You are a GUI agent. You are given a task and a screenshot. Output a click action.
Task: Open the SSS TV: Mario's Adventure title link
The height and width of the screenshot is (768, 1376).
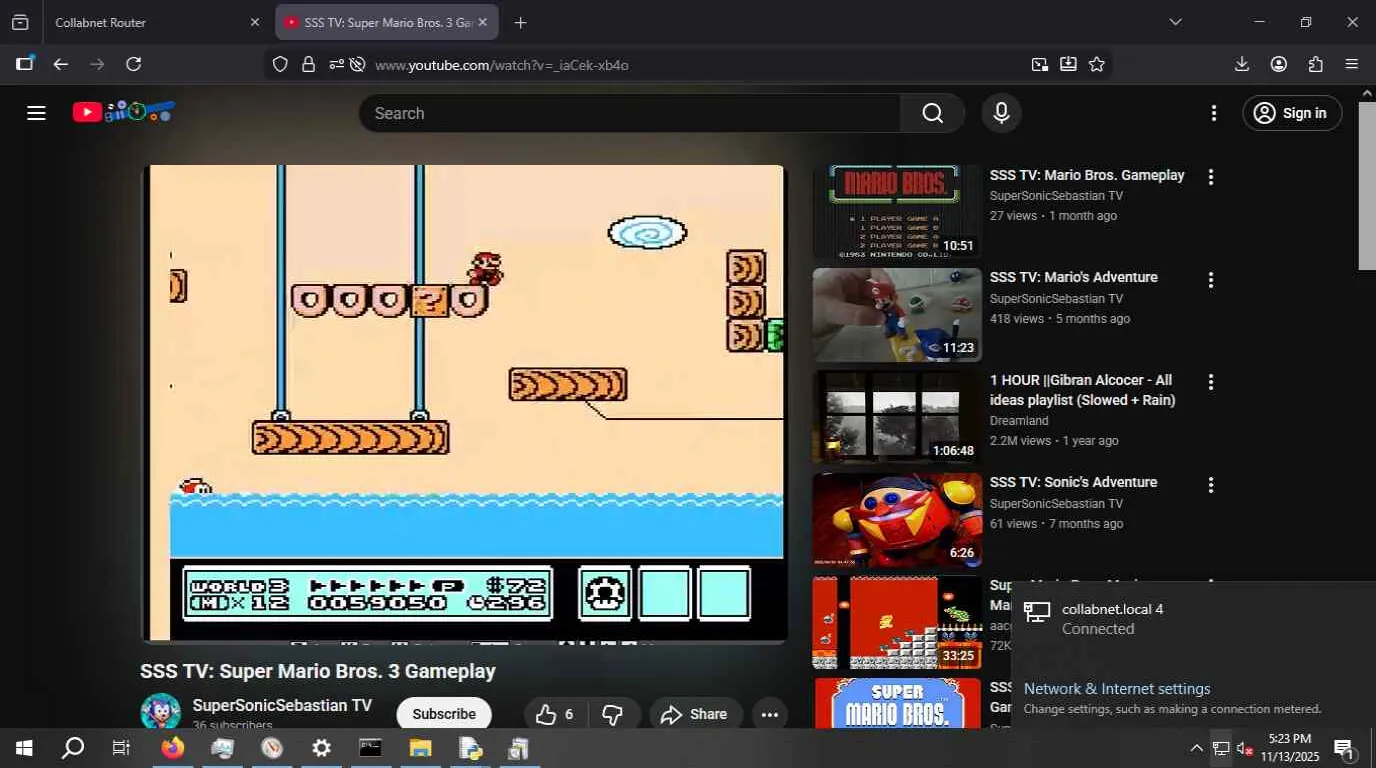(1074, 277)
